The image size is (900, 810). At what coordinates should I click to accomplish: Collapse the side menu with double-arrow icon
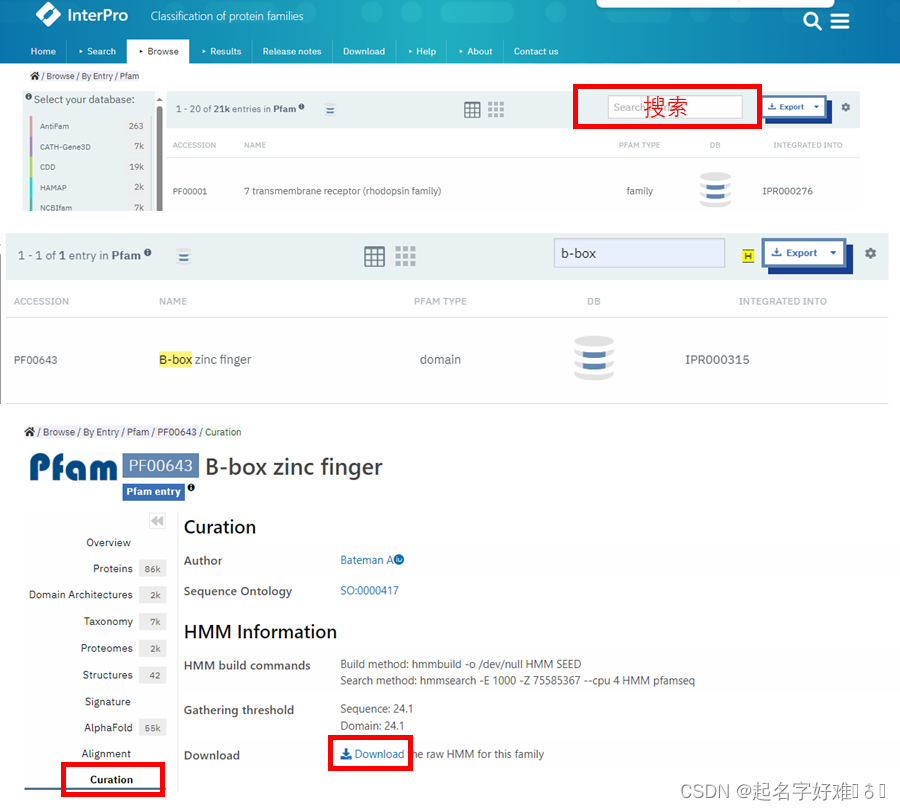tap(157, 521)
